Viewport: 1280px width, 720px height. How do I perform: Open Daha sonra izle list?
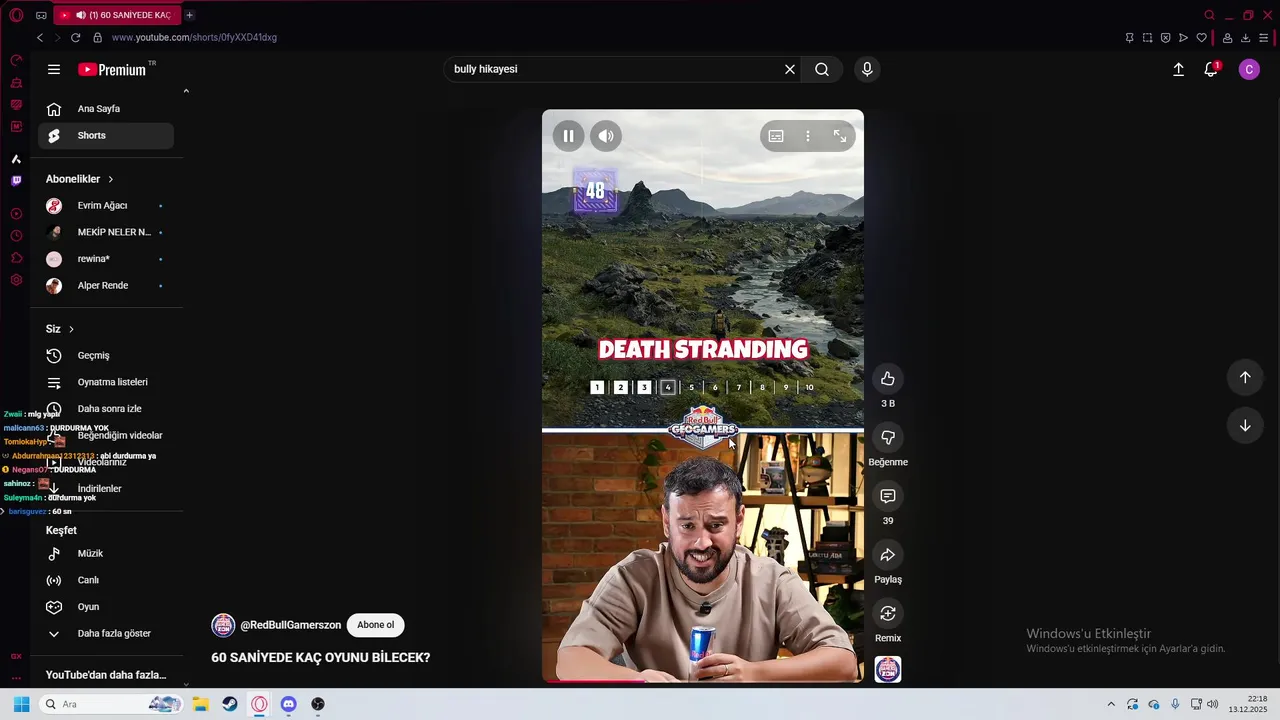pyautogui.click(x=106, y=409)
